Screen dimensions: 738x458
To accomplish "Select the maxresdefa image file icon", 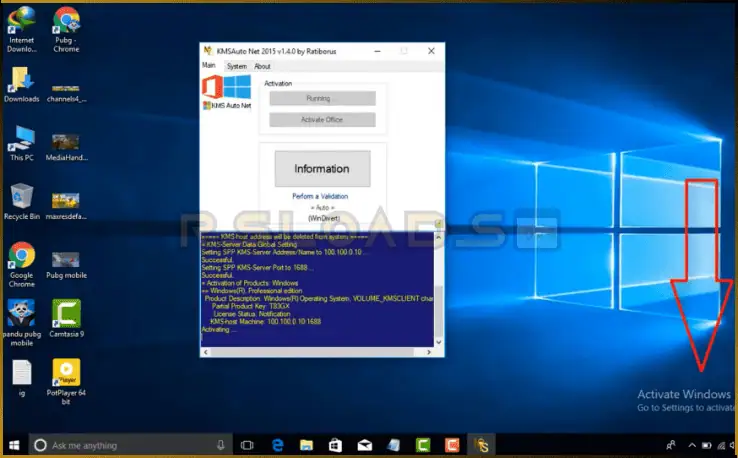I will tap(66, 202).
